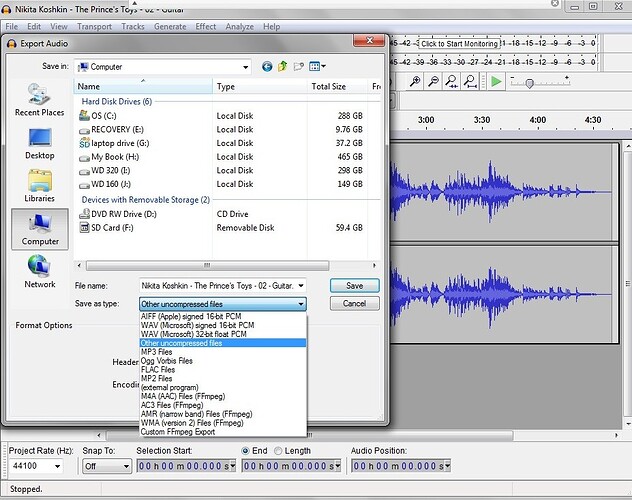Viewport: 632px width, 500px height.
Task: Collapse the Save as type dropdown
Action: pos(301,304)
